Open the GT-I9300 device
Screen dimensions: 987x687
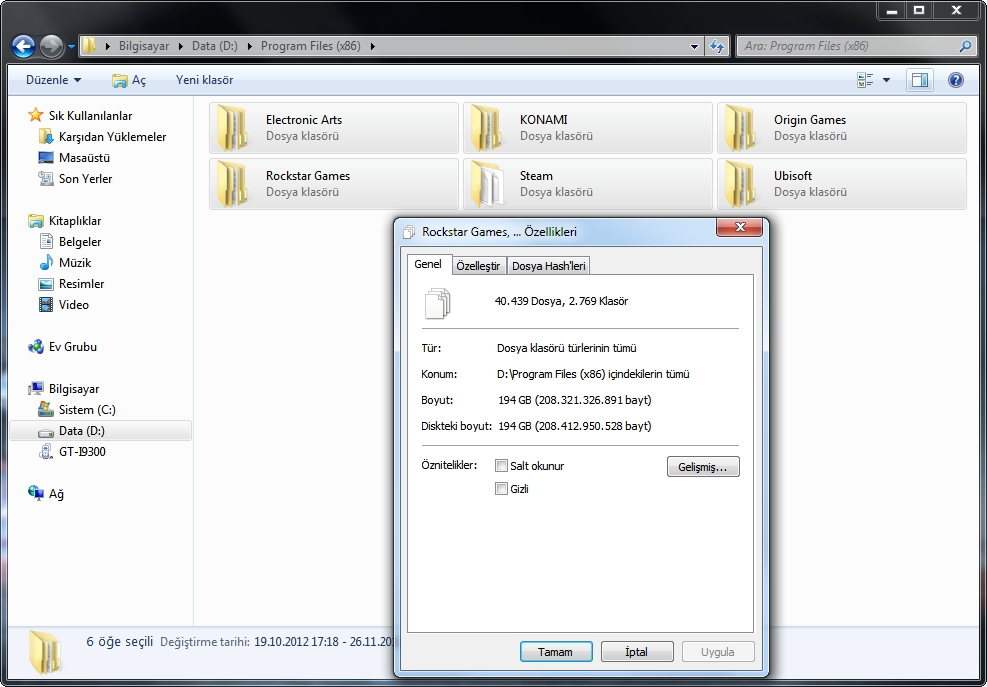point(82,452)
